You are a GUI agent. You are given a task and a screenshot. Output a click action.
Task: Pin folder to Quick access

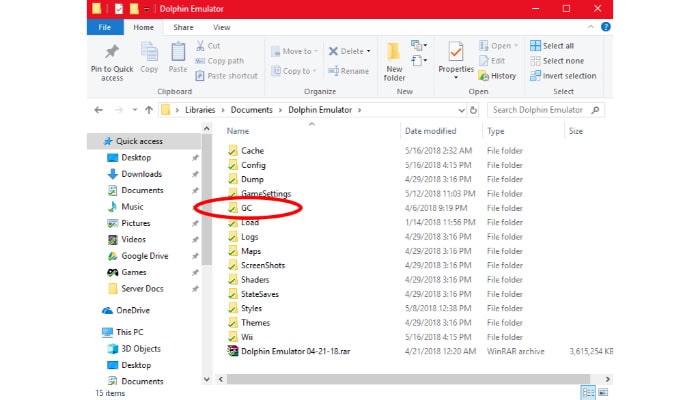coord(112,62)
